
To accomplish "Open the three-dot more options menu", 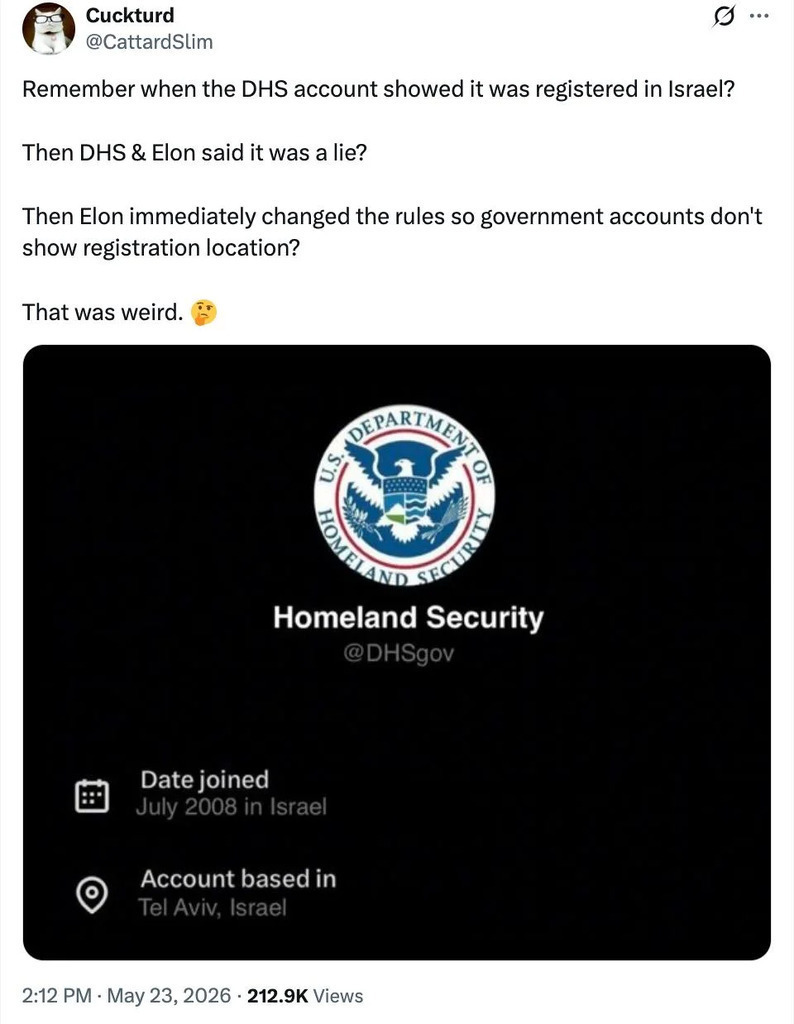I will [759, 16].
